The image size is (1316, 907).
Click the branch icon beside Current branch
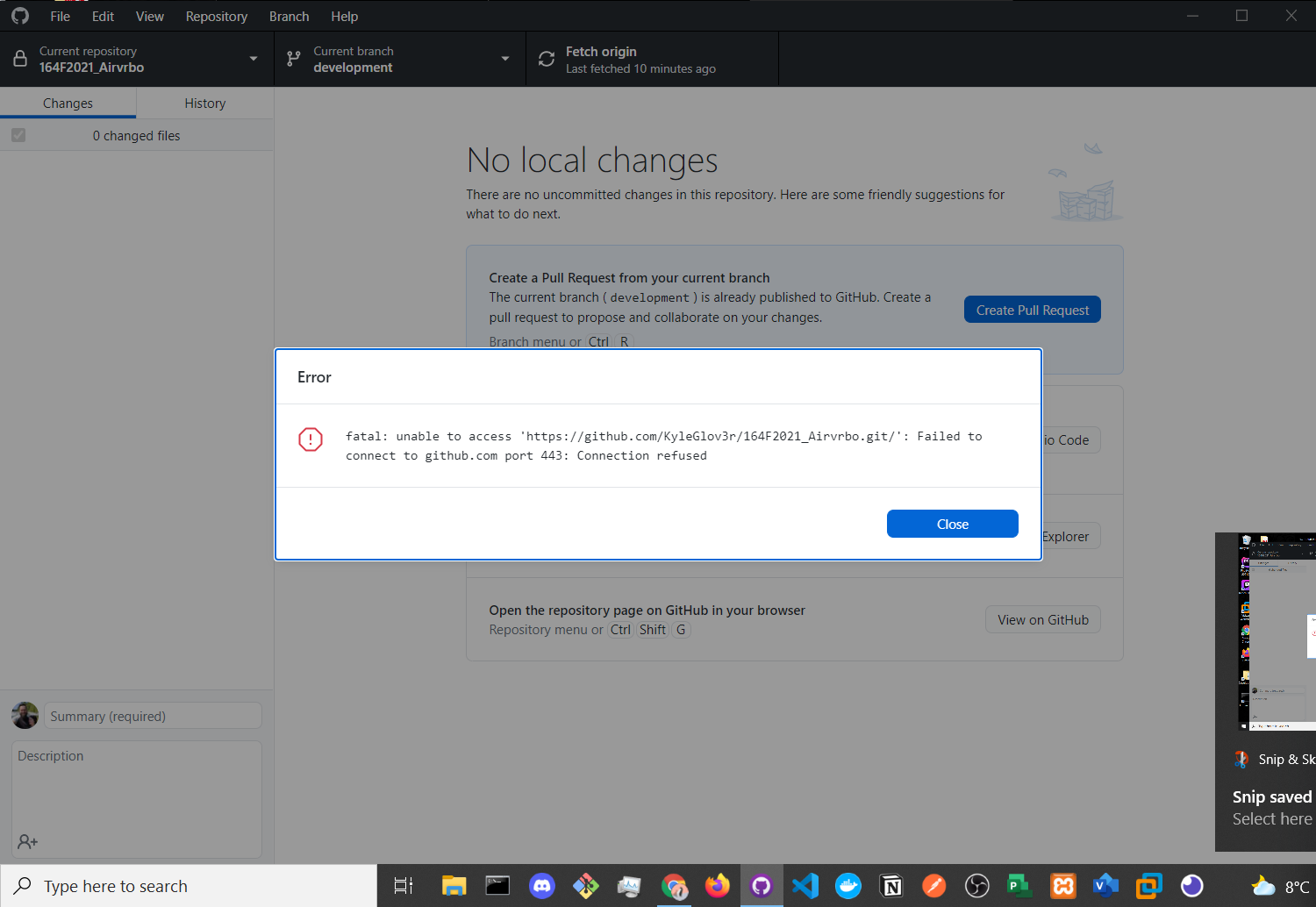click(293, 58)
